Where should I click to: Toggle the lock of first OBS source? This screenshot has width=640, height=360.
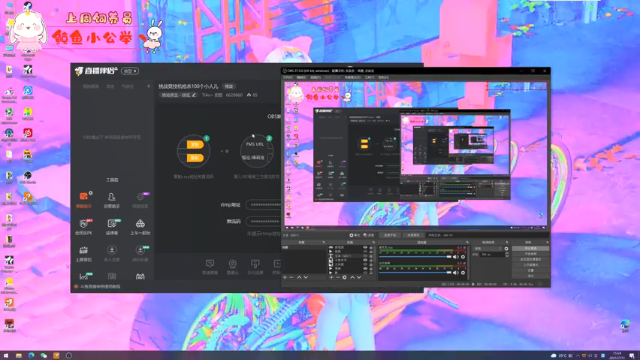click(371, 247)
